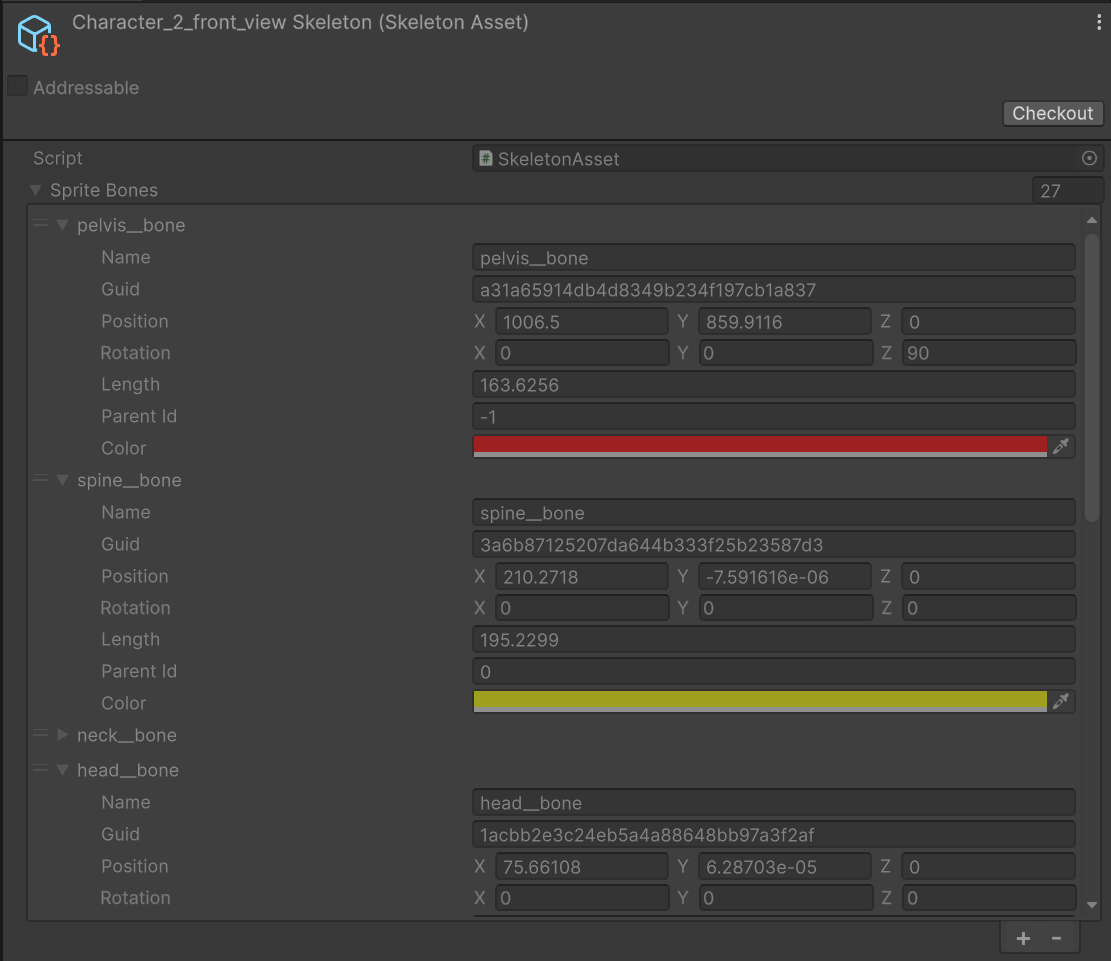Click the pelvis bone Length field
The width and height of the screenshot is (1111, 961).
click(x=773, y=385)
